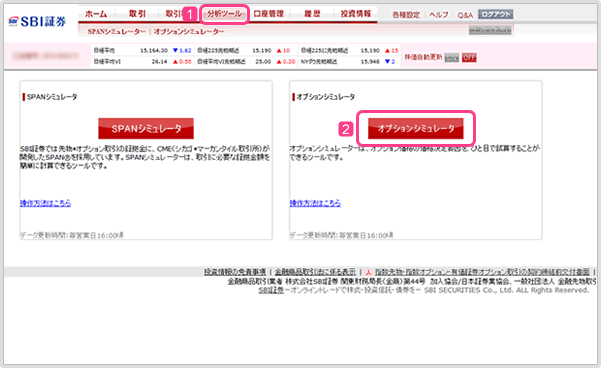Image resolution: width=601 pixels, height=368 pixels.
Task: Click the SPANシミュレータ panel heading
Action: pos(52,97)
